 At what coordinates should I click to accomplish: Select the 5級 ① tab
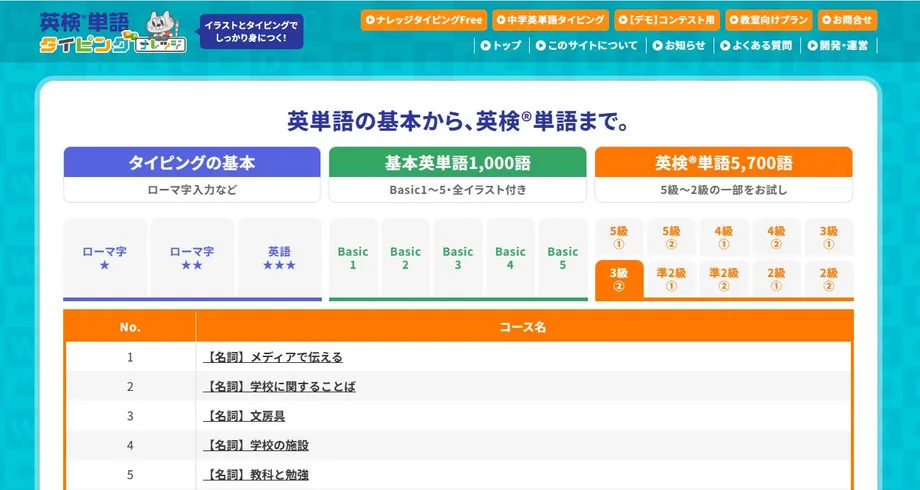click(619, 238)
